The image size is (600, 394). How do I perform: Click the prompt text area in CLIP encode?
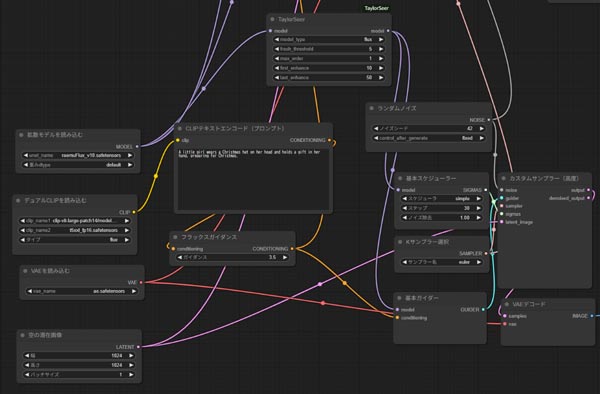[x=253, y=179]
